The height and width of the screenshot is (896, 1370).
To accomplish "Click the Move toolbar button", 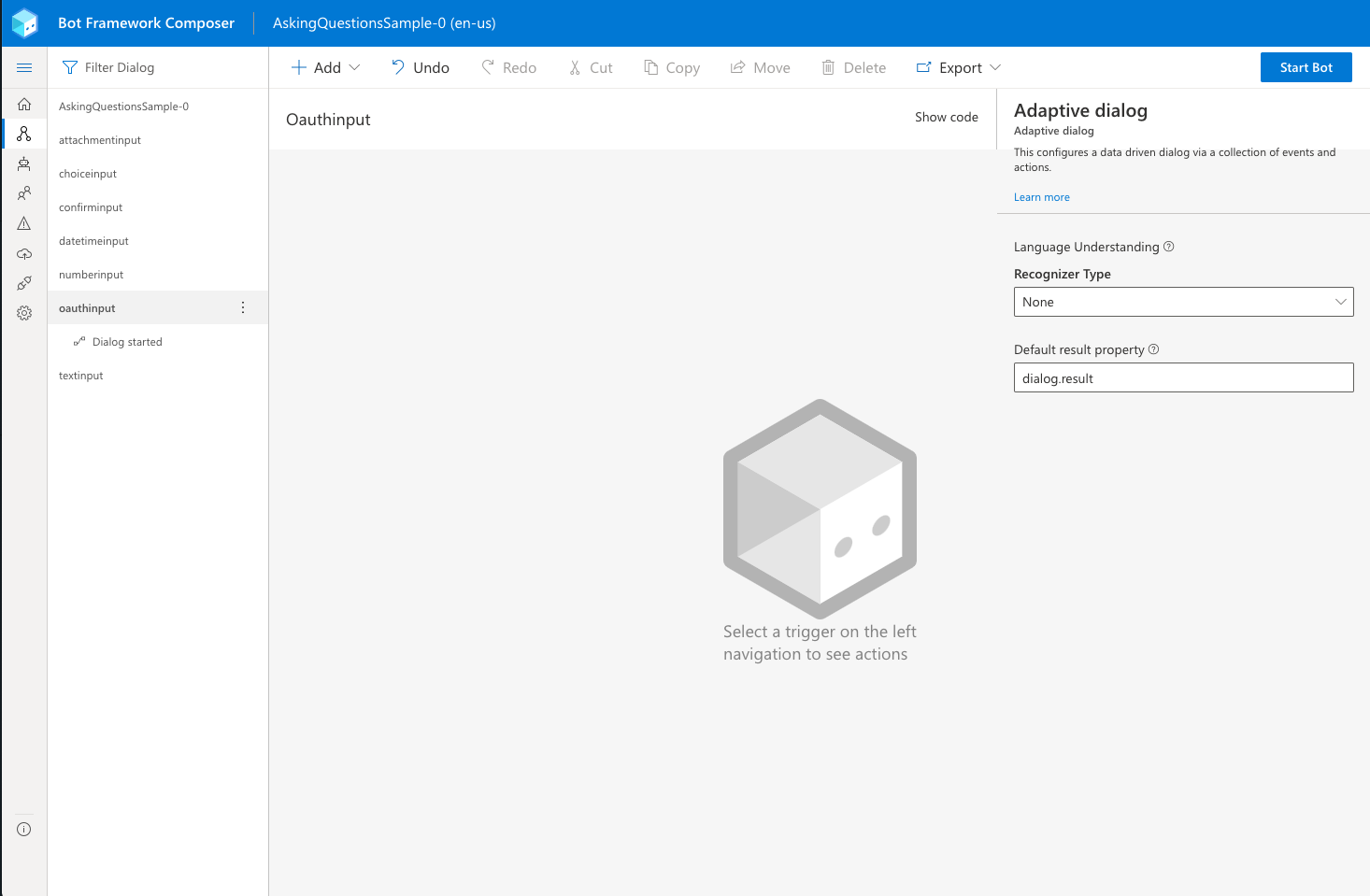I will (x=761, y=67).
